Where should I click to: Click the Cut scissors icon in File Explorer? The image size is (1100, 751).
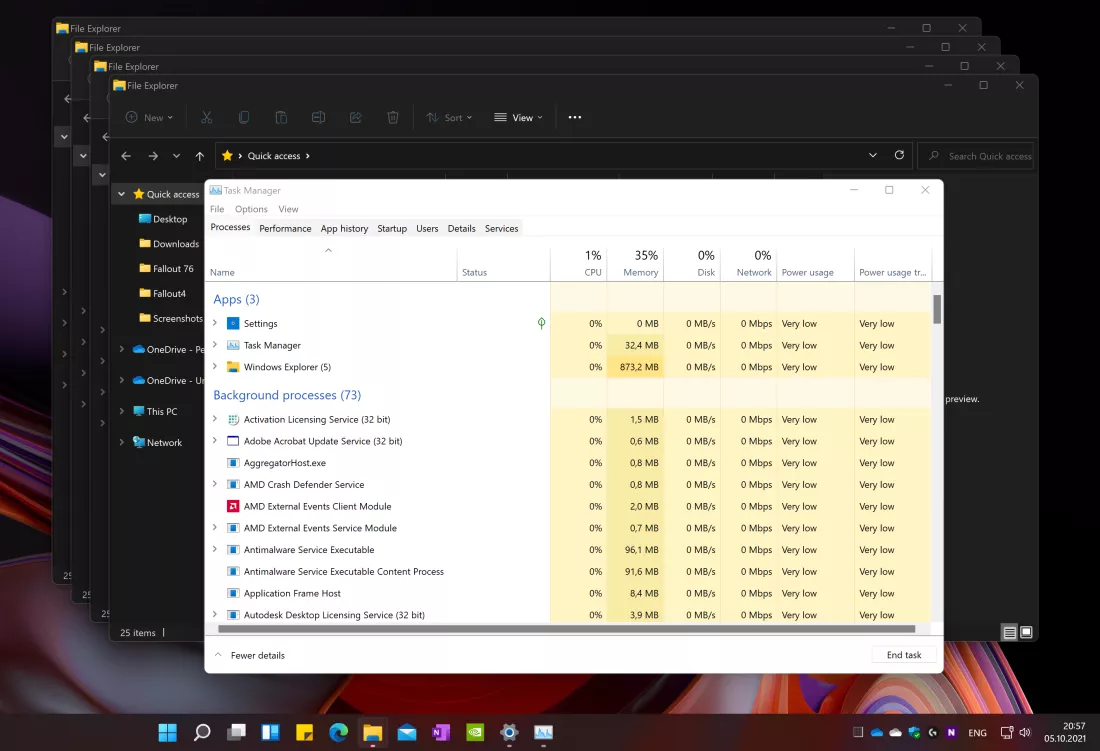pyautogui.click(x=206, y=117)
